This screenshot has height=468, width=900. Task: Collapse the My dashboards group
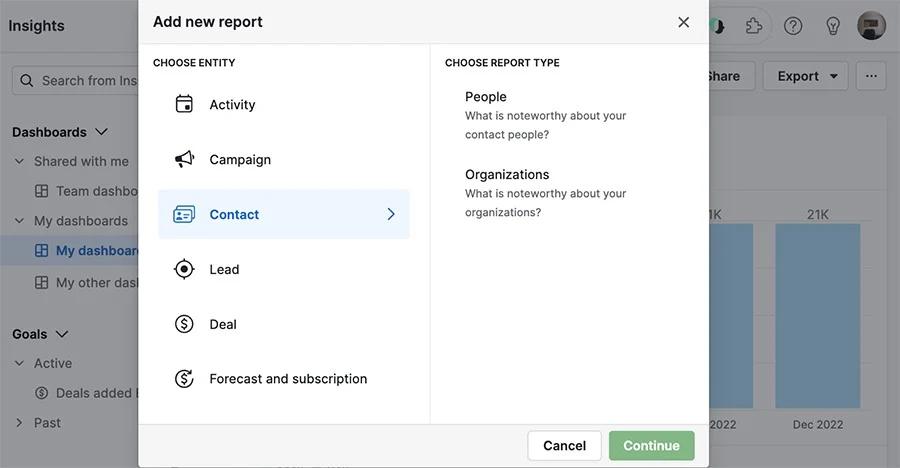pyautogui.click(x=19, y=221)
